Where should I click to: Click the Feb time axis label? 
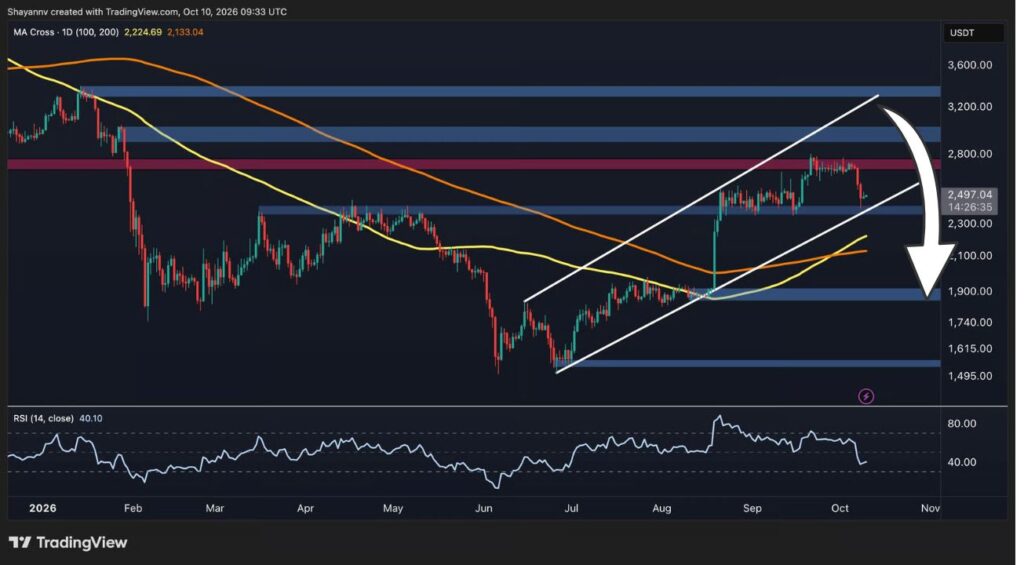(x=133, y=508)
